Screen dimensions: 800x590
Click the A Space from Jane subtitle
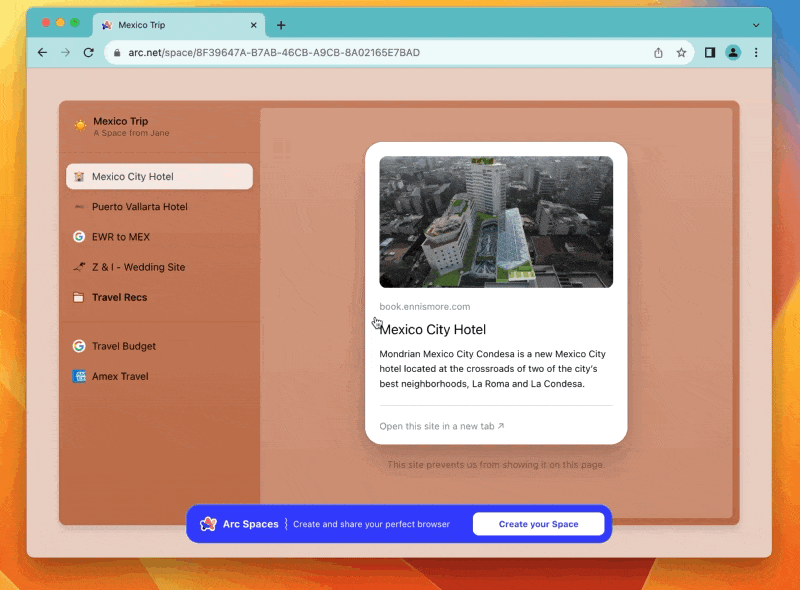click(x=131, y=133)
